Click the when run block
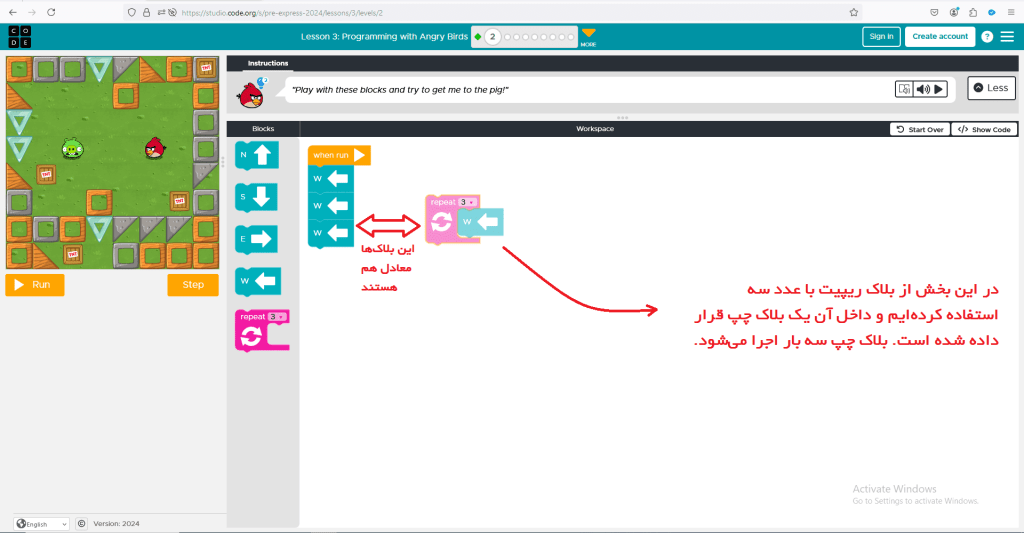The image size is (1024, 533). [337, 155]
